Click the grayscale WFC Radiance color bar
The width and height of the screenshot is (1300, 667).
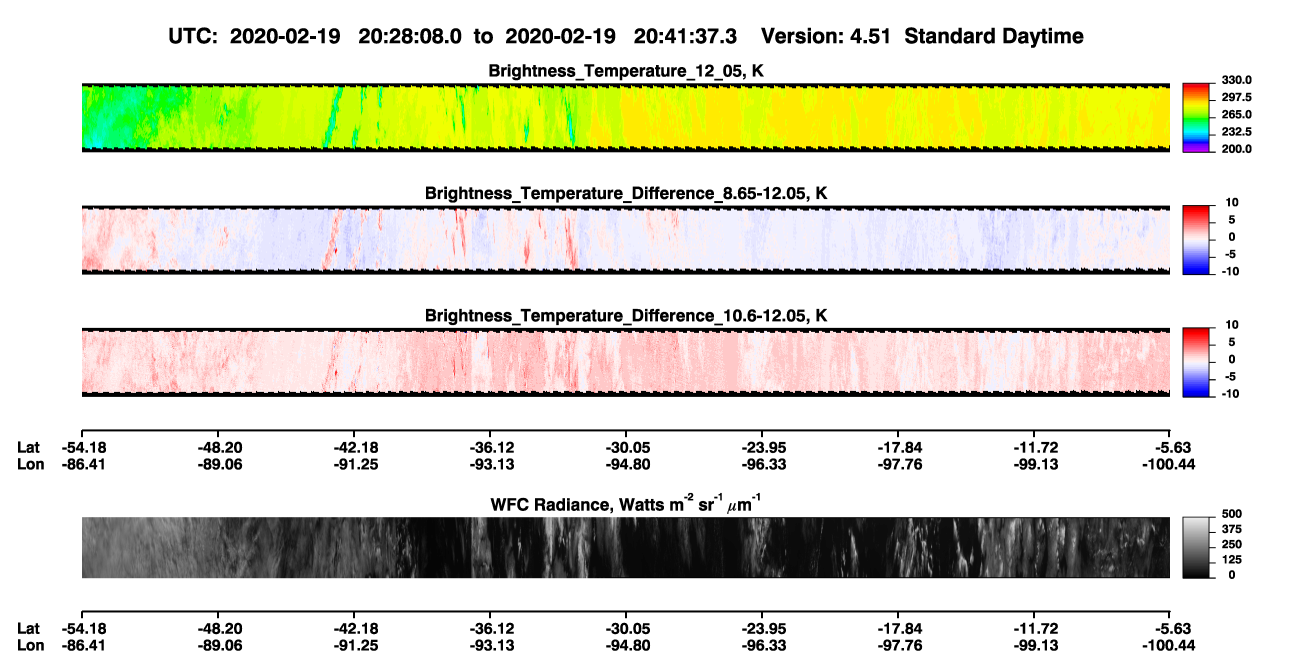(x=1196, y=546)
